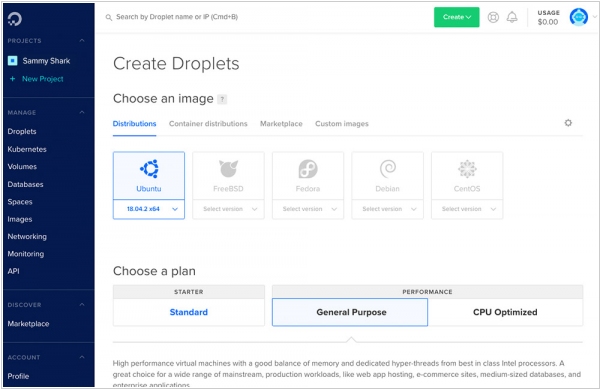Select the Debian distribution icon
The height and width of the screenshot is (389, 600).
click(x=388, y=169)
